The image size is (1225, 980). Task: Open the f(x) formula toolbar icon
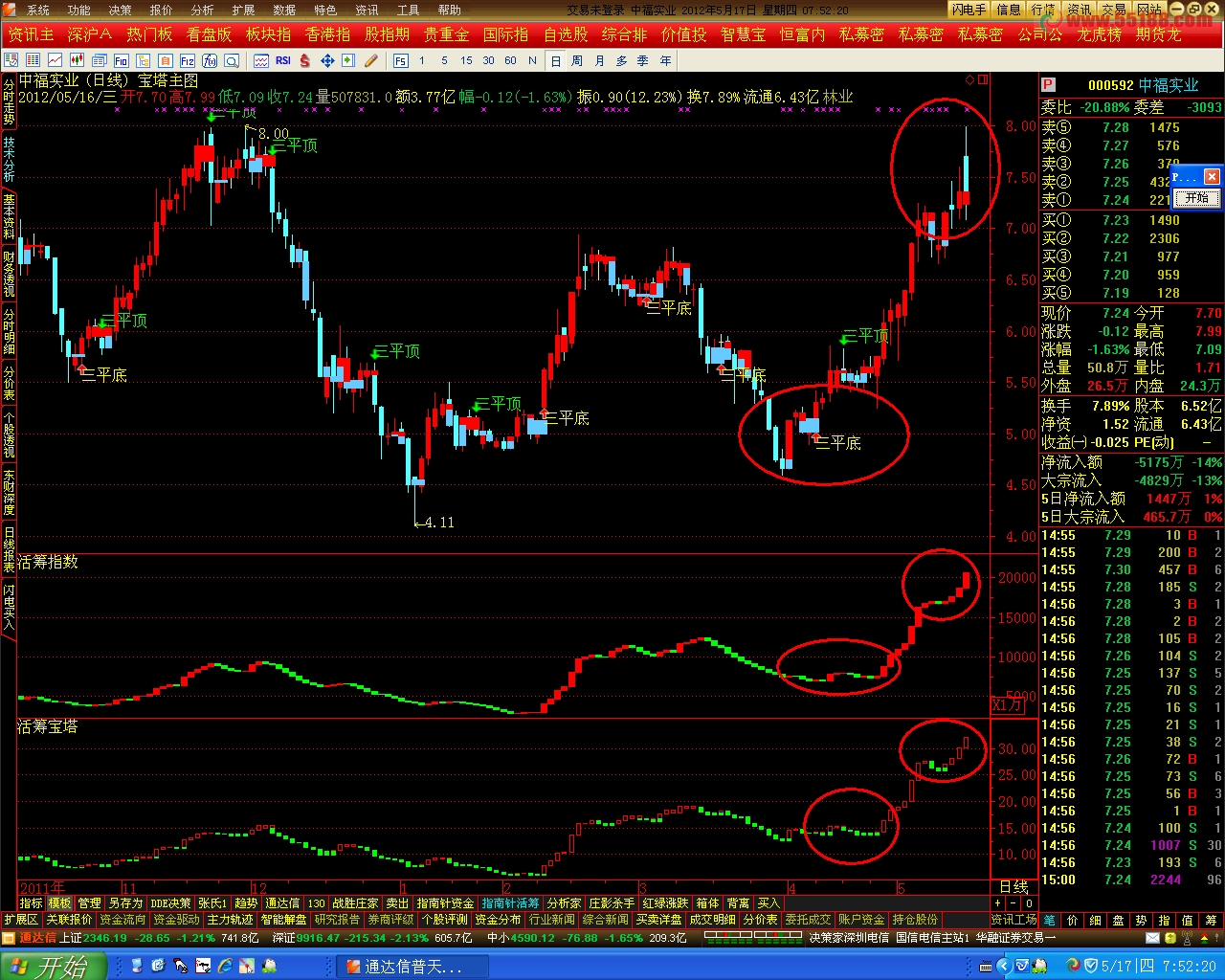click(209, 60)
